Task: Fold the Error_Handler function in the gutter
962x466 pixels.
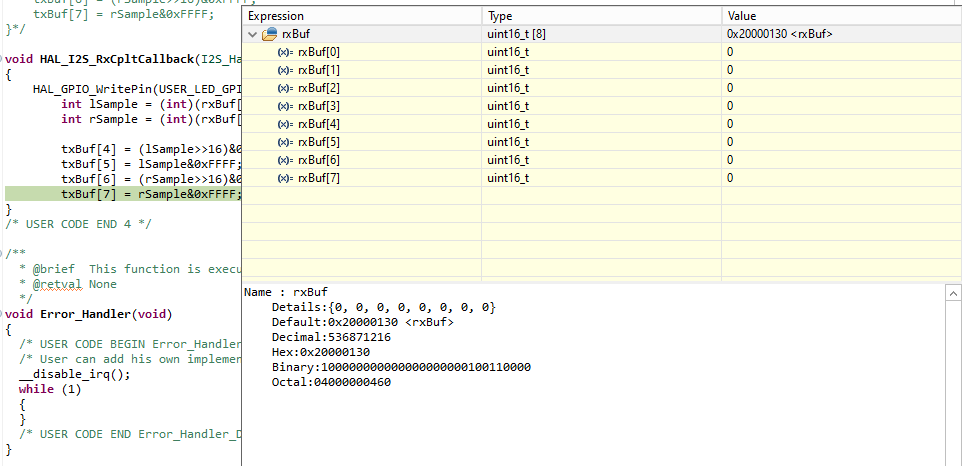Action: 3,314
